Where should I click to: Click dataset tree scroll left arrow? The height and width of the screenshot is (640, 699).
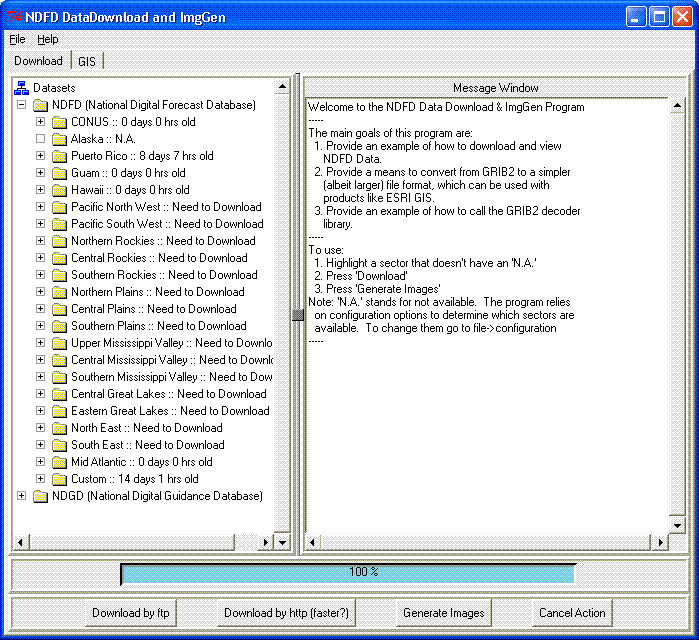20,542
